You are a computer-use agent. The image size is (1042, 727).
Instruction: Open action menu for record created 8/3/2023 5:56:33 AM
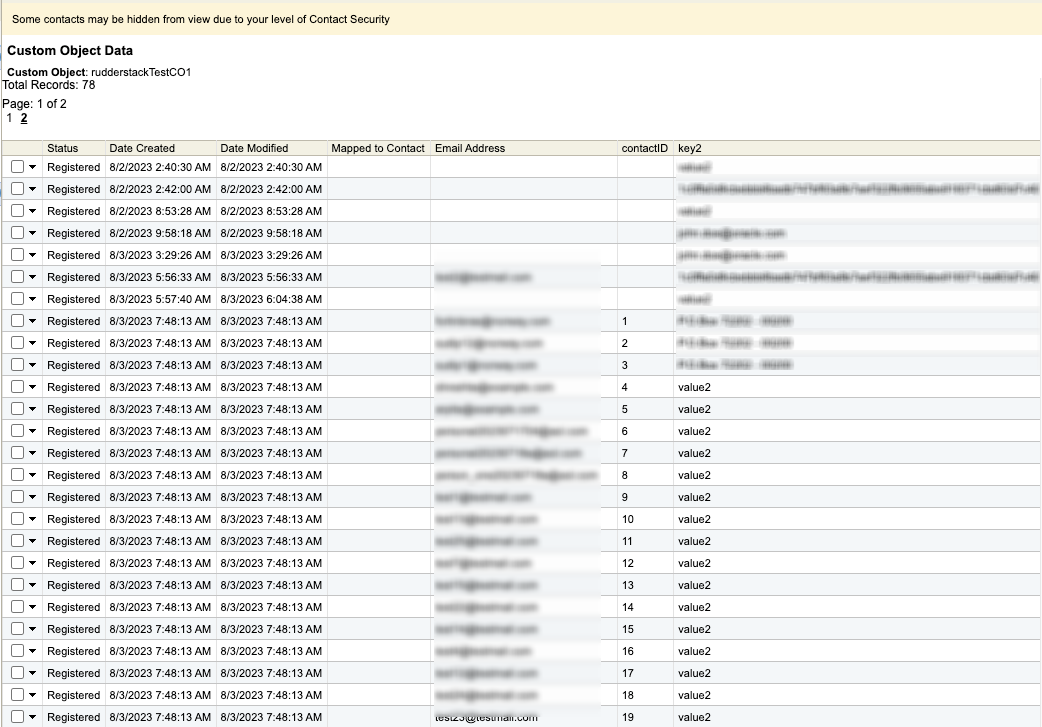[x=32, y=278]
